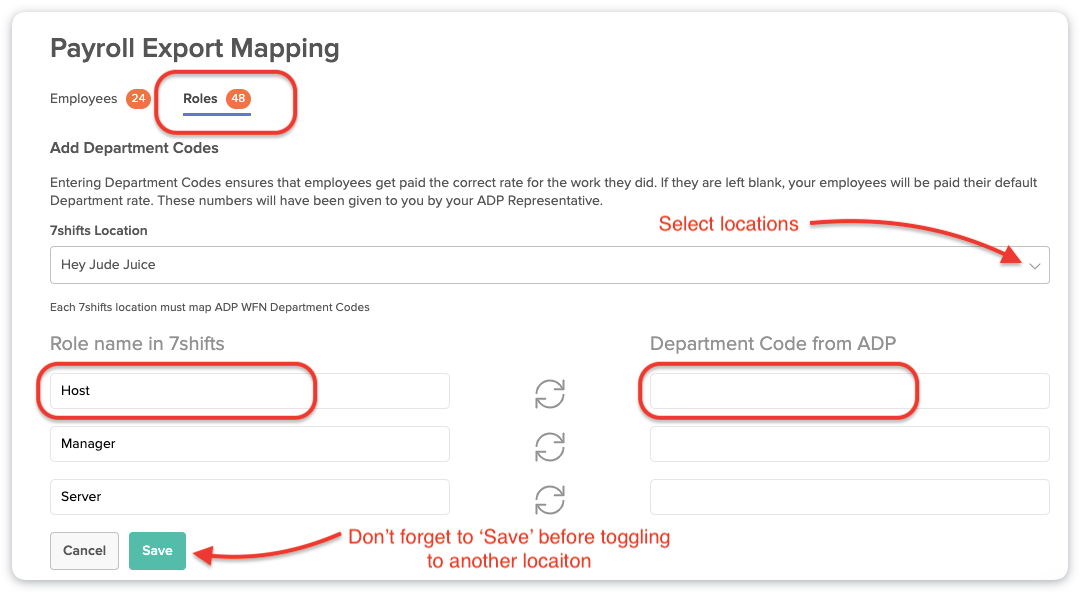Click the 7shifts Location label
The height and width of the screenshot is (592, 1080).
click(x=98, y=230)
